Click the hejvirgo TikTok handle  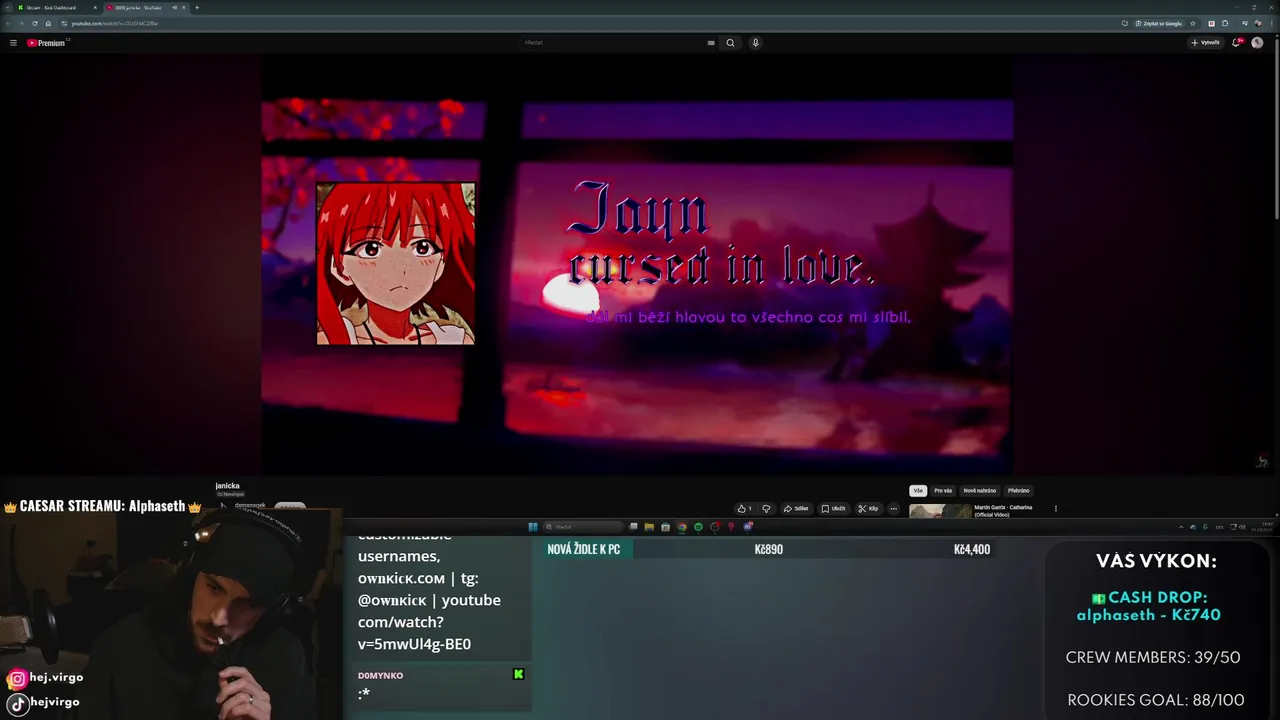click(54, 702)
